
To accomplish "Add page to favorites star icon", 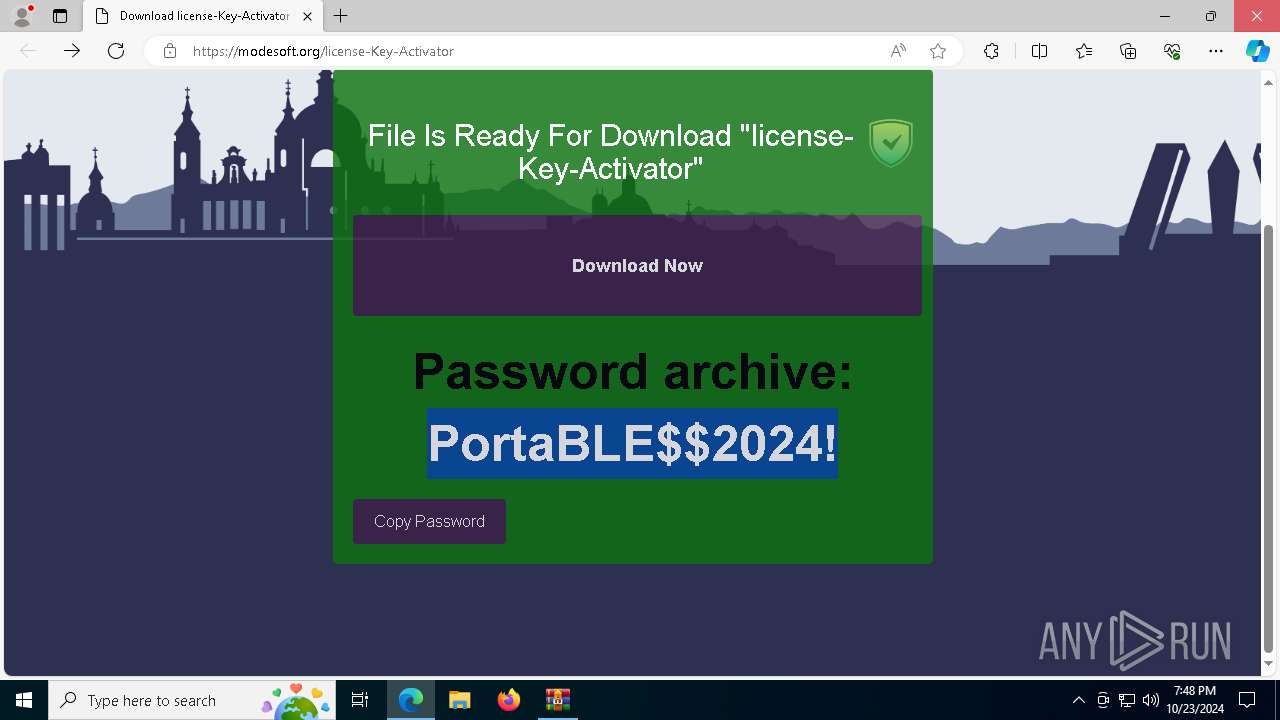I will 938,51.
